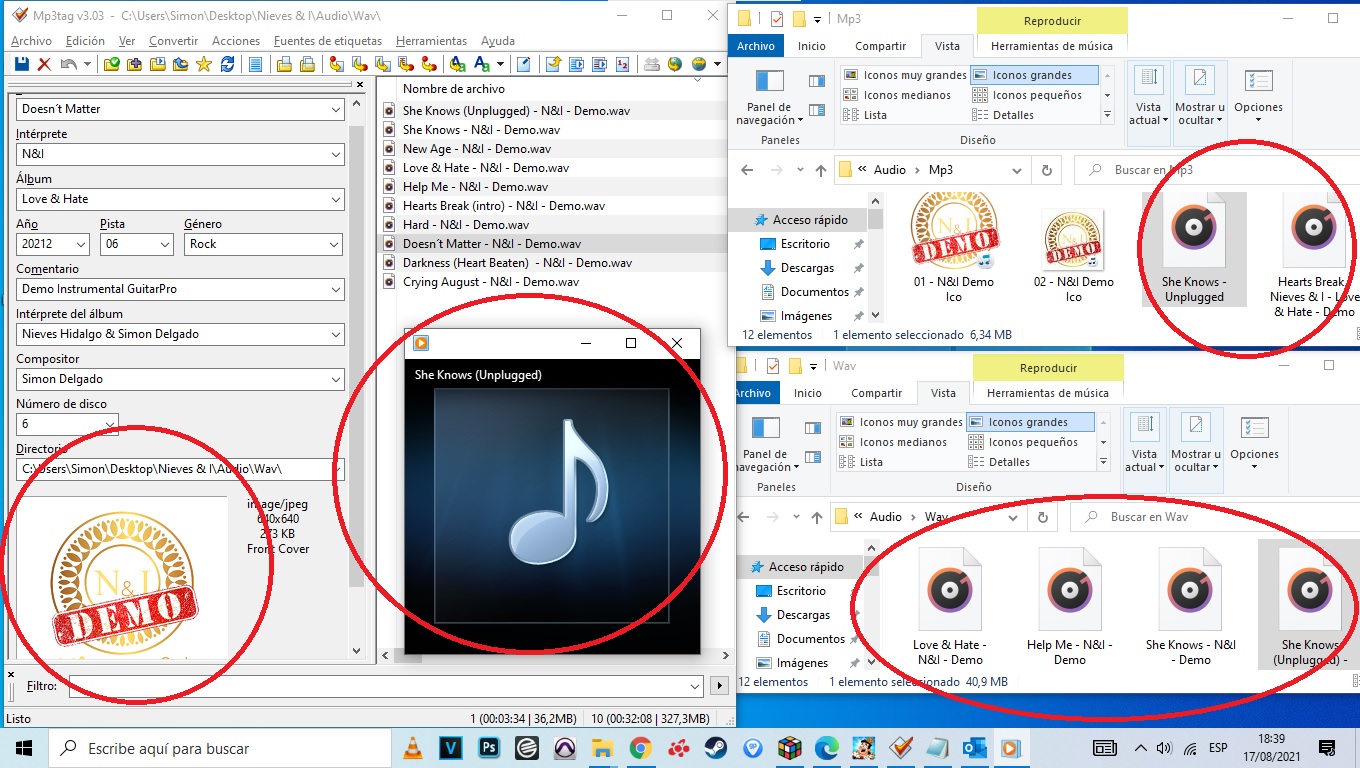This screenshot has height=768, width=1360.
Task: Click the Undo arrow icon in Mp3tag toolbar
Action: point(68,64)
